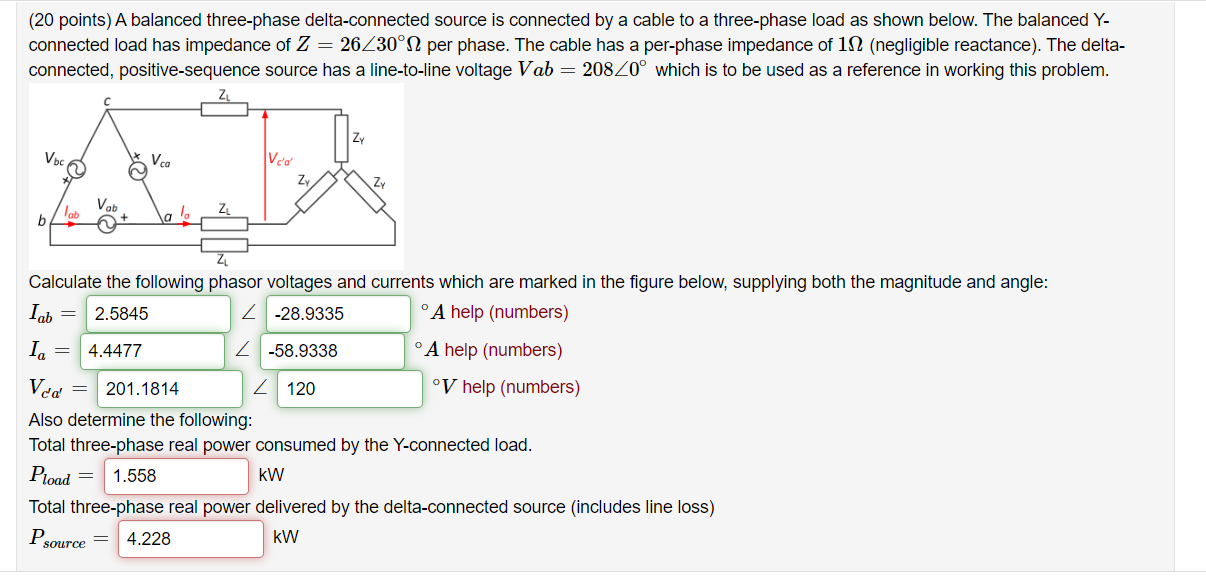Click the bottom ZL impedance box

click(222, 247)
